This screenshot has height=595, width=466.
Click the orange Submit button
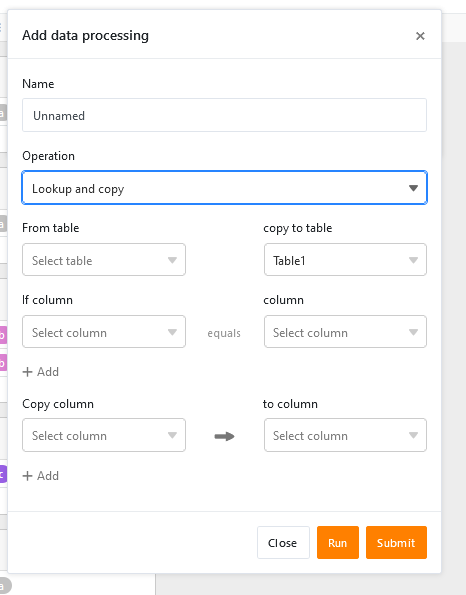tap(396, 543)
